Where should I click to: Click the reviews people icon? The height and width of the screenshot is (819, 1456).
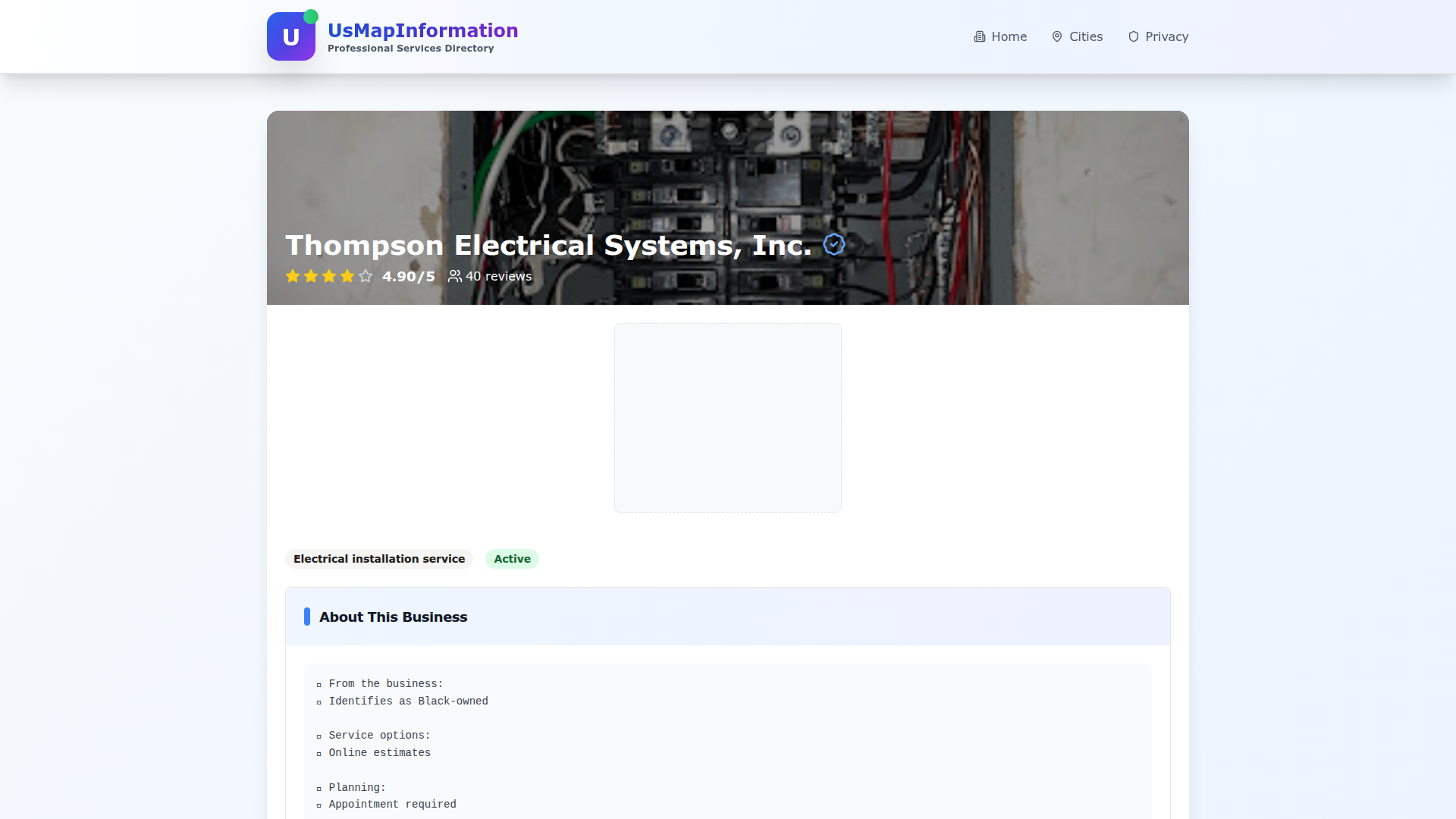[454, 276]
